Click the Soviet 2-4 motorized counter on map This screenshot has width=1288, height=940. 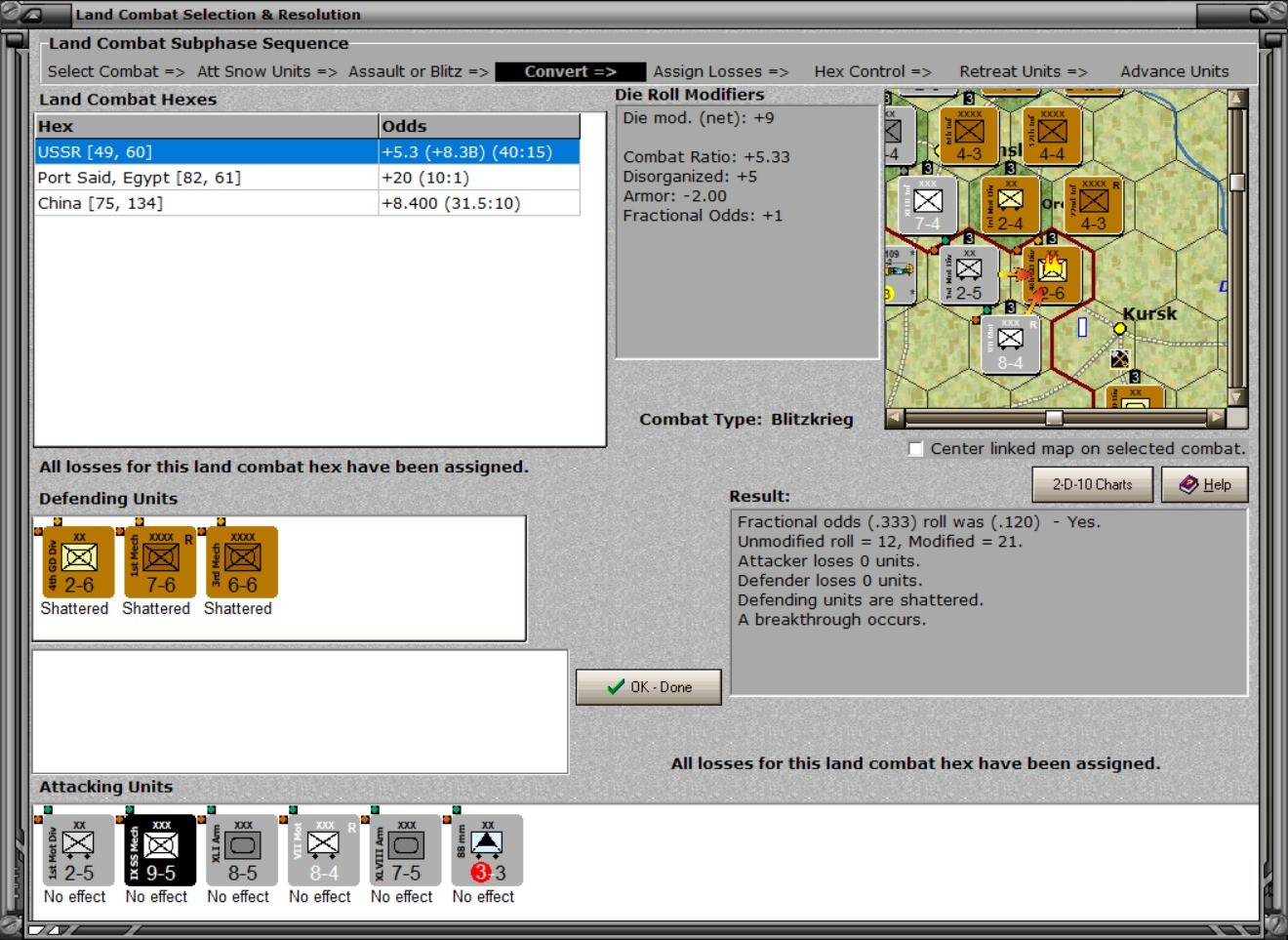pos(1010,206)
